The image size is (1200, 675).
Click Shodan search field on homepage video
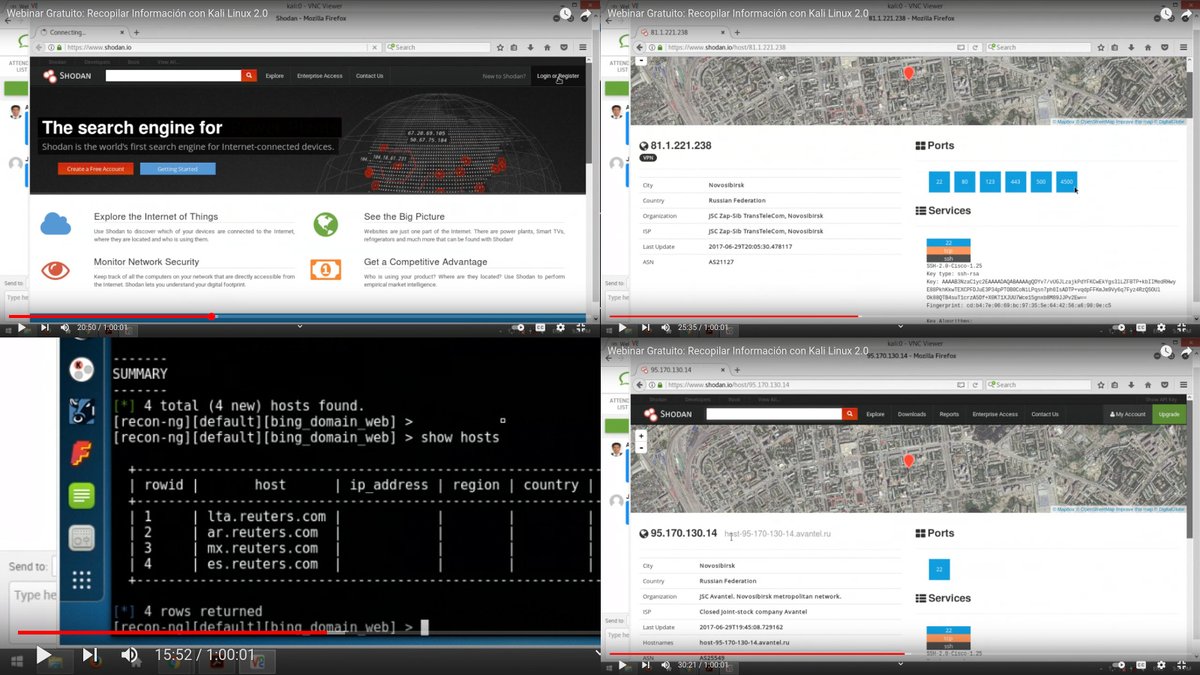174,75
